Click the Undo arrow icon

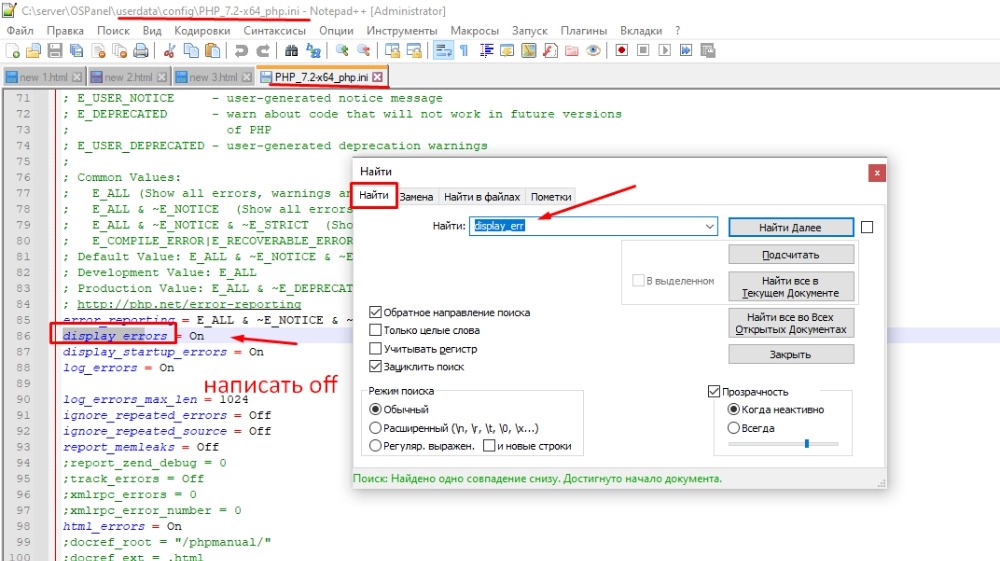point(242,50)
